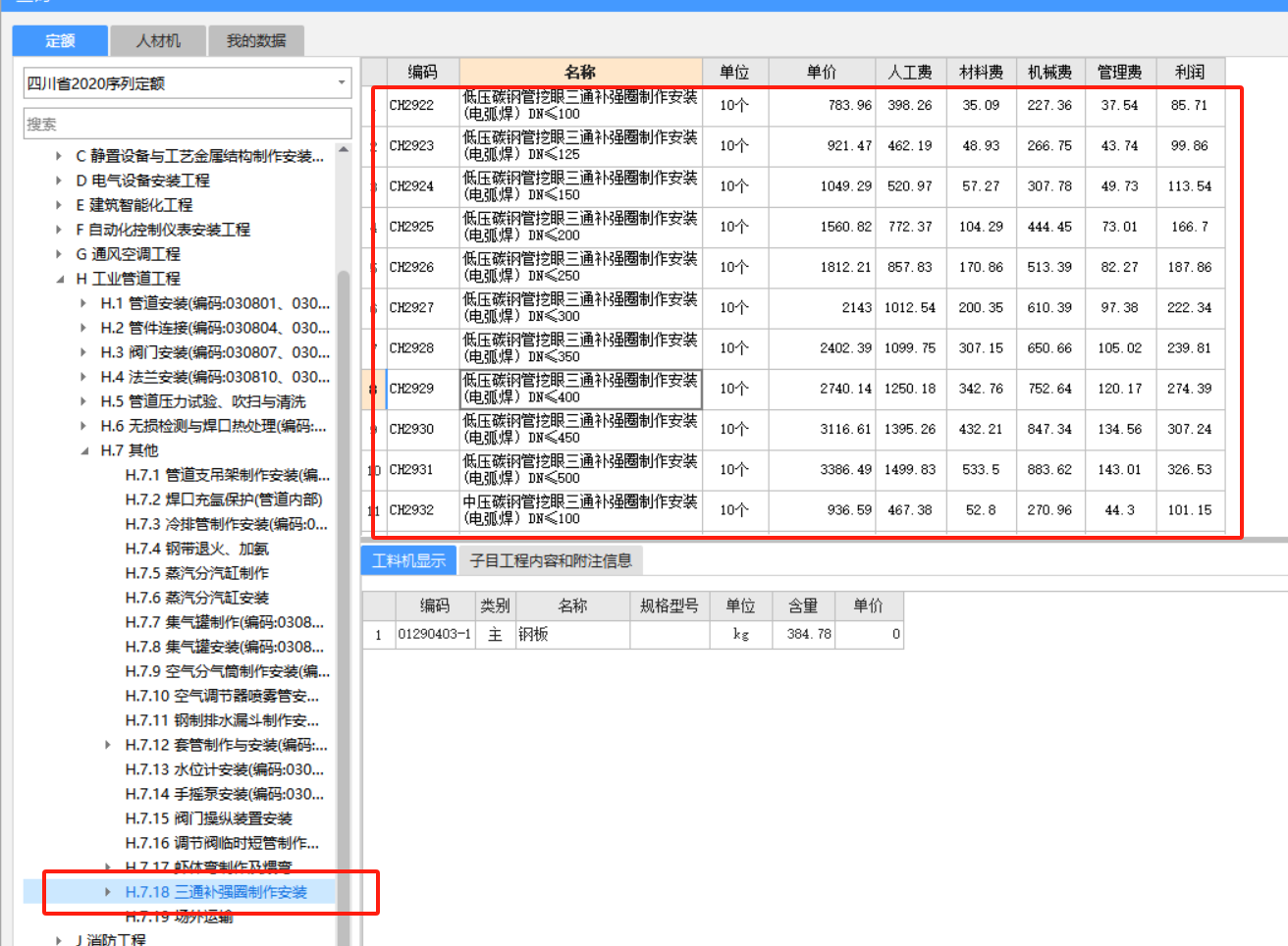Select tree item H.7.16 调节阀临时短管制作
1288x946 pixels.
222,843
